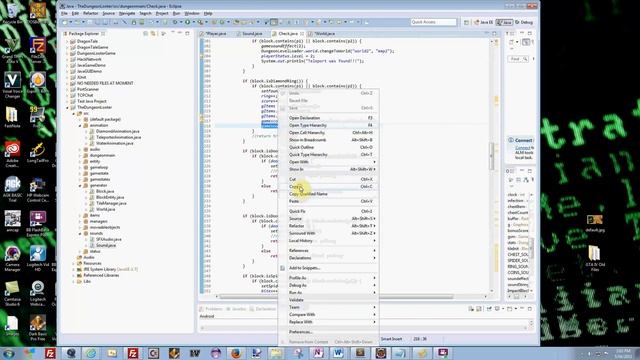Click the Debug toolbar button

175,22
